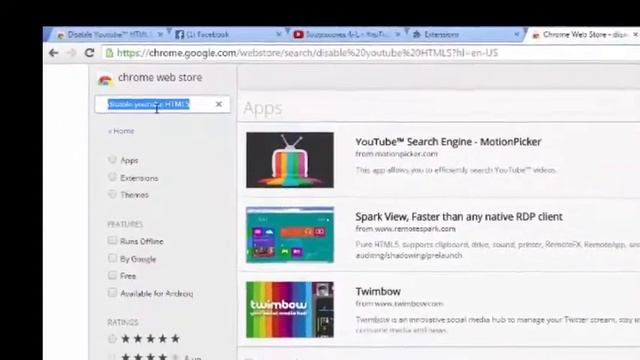Screen dimensions: 640x360
Task: Open the Spark View app thumbnail
Action: tap(290, 235)
